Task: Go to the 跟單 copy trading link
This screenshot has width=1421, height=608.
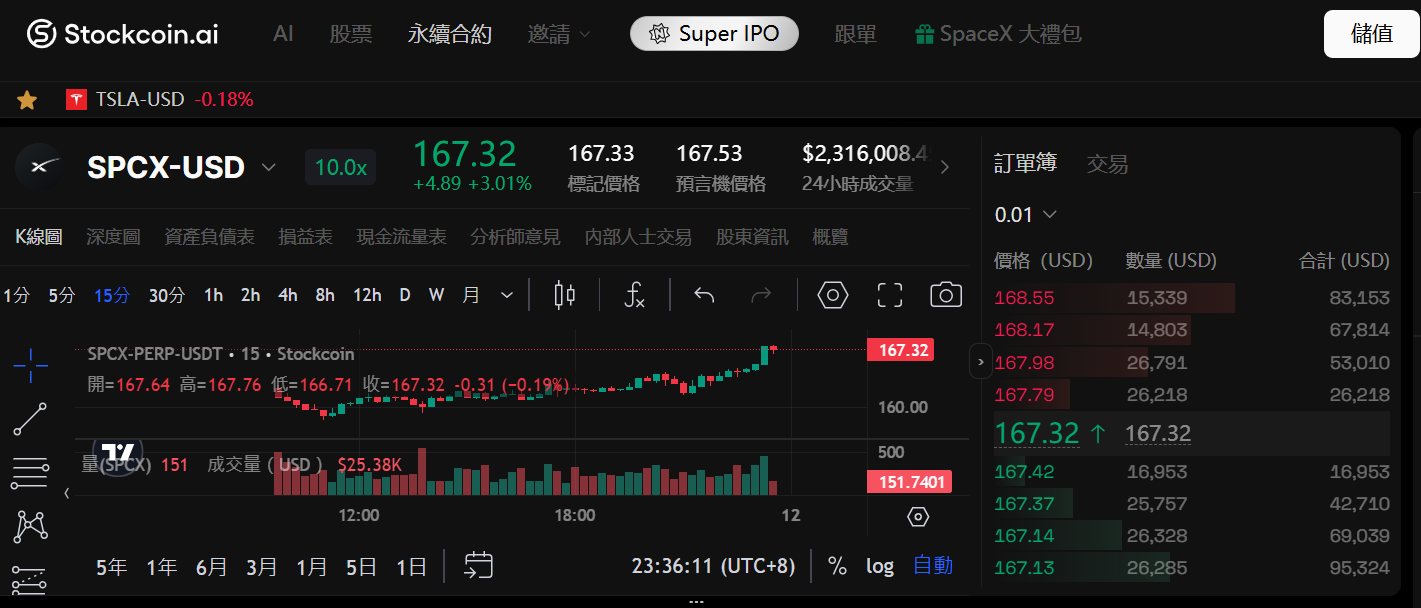Action: point(856,34)
